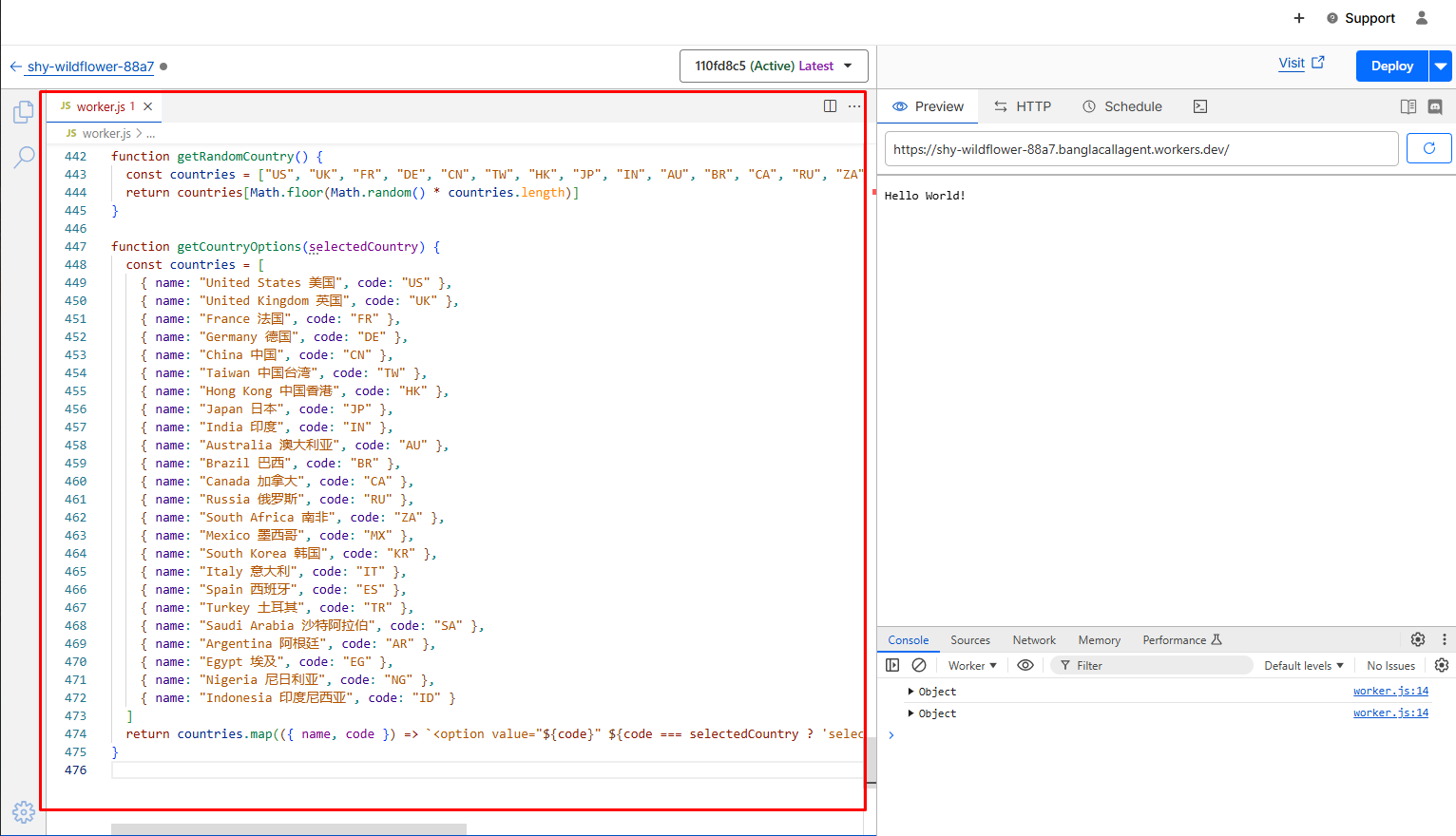The width and height of the screenshot is (1456, 836).
Task: Switch to the Preview tab
Action: click(928, 106)
